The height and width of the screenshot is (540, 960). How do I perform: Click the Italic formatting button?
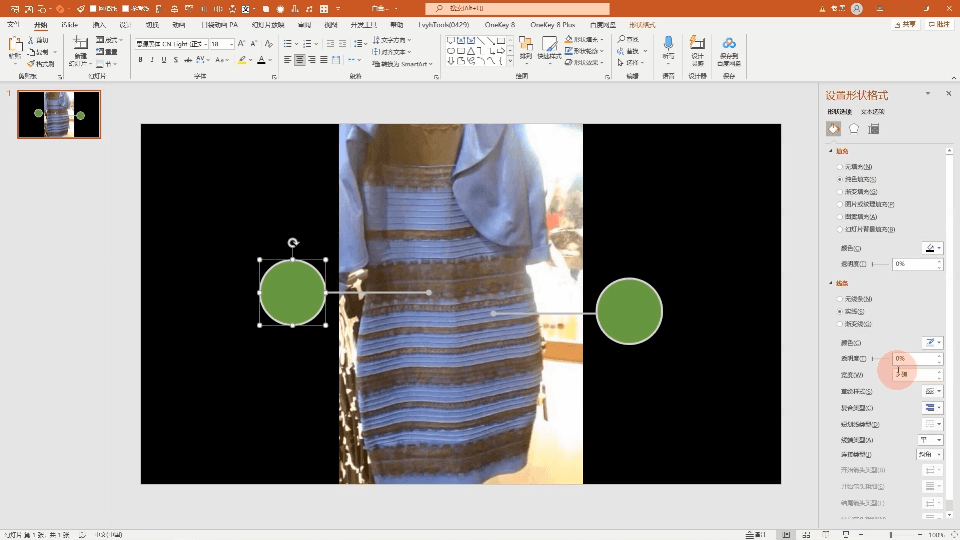pos(153,60)
